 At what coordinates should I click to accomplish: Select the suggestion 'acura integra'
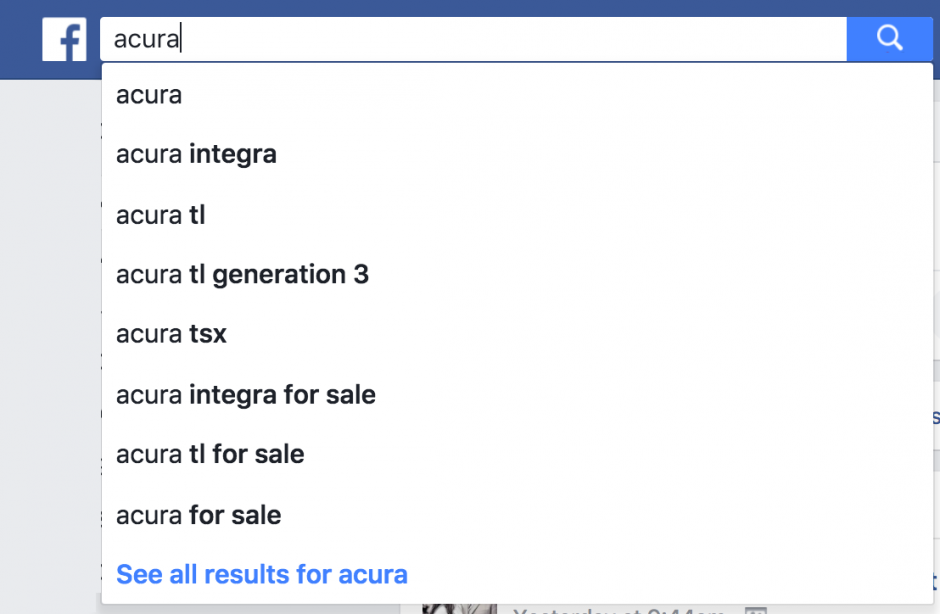click(x=196, y=154)
